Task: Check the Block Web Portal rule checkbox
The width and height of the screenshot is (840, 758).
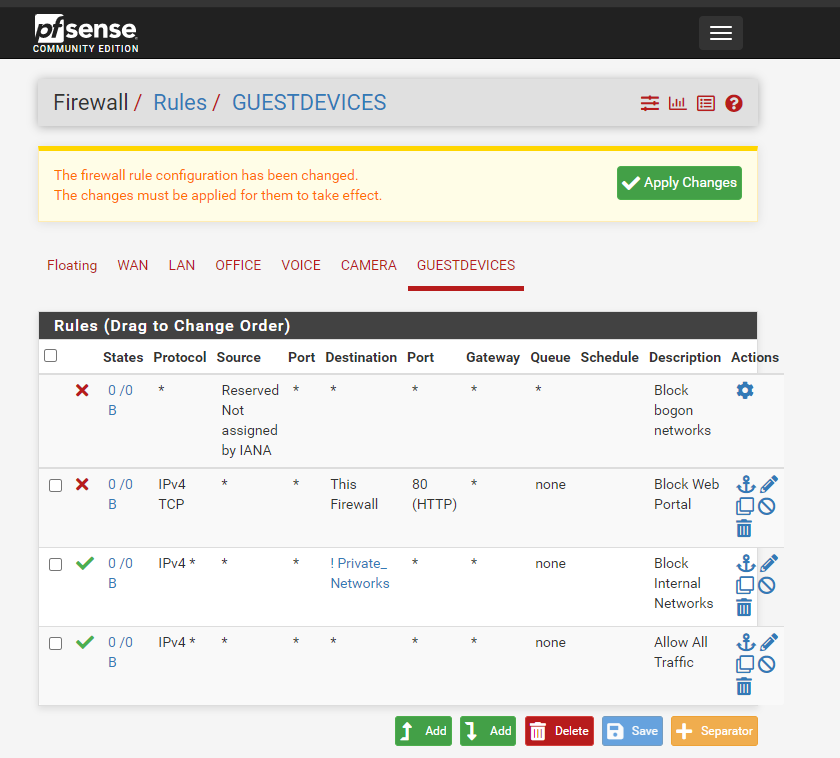Action: click(56, 485)
